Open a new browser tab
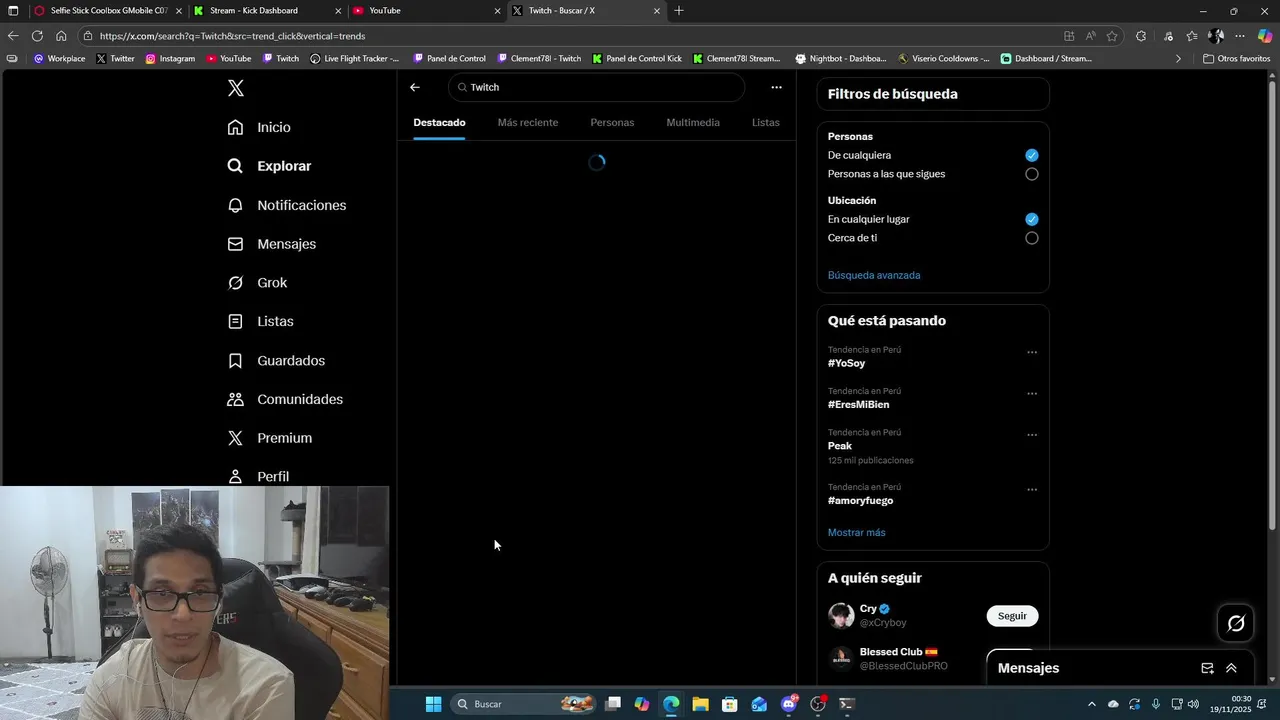The height and width of the screenshot is (720, 1280). pos(679,11)
